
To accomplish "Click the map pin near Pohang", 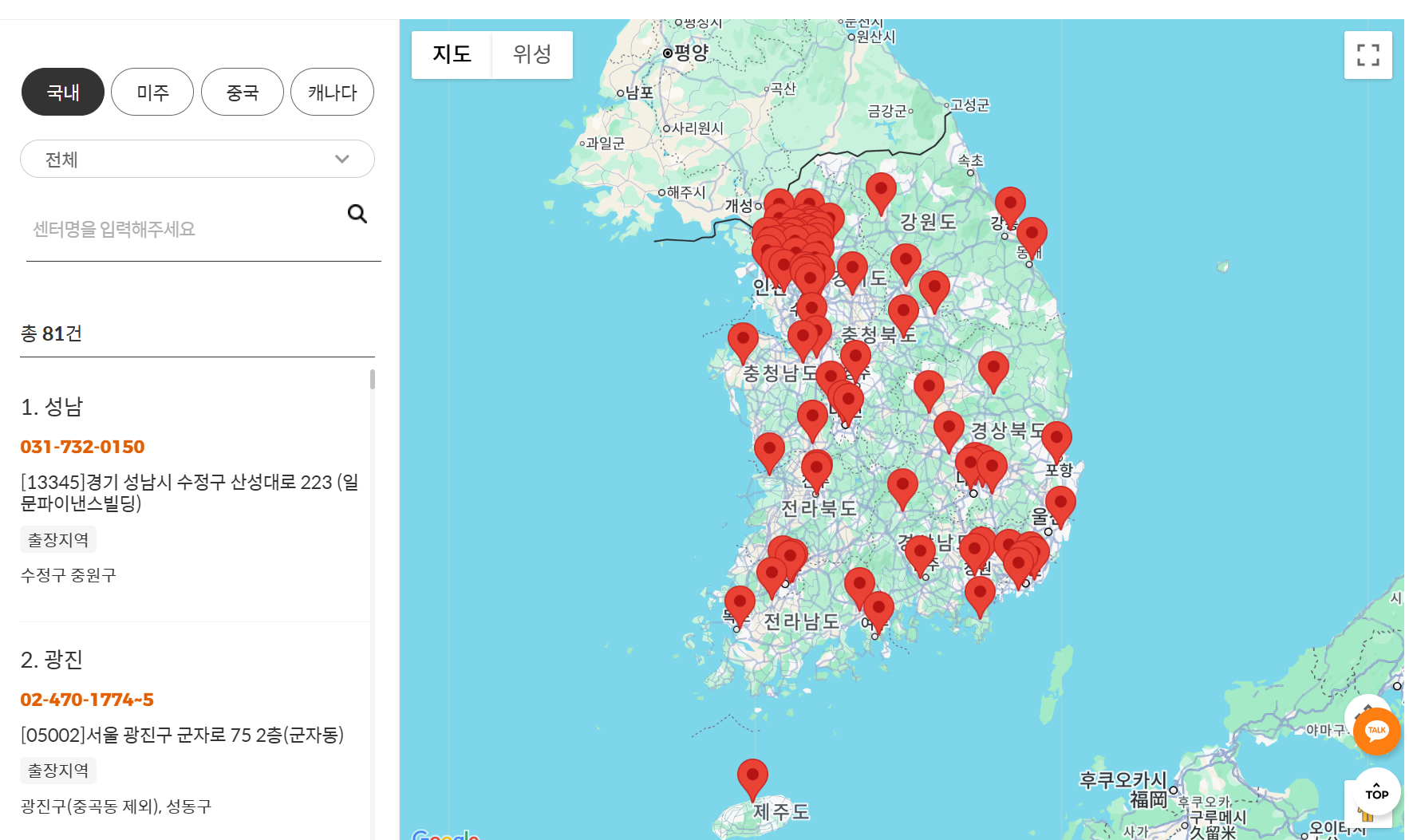I will [1056, 440].
